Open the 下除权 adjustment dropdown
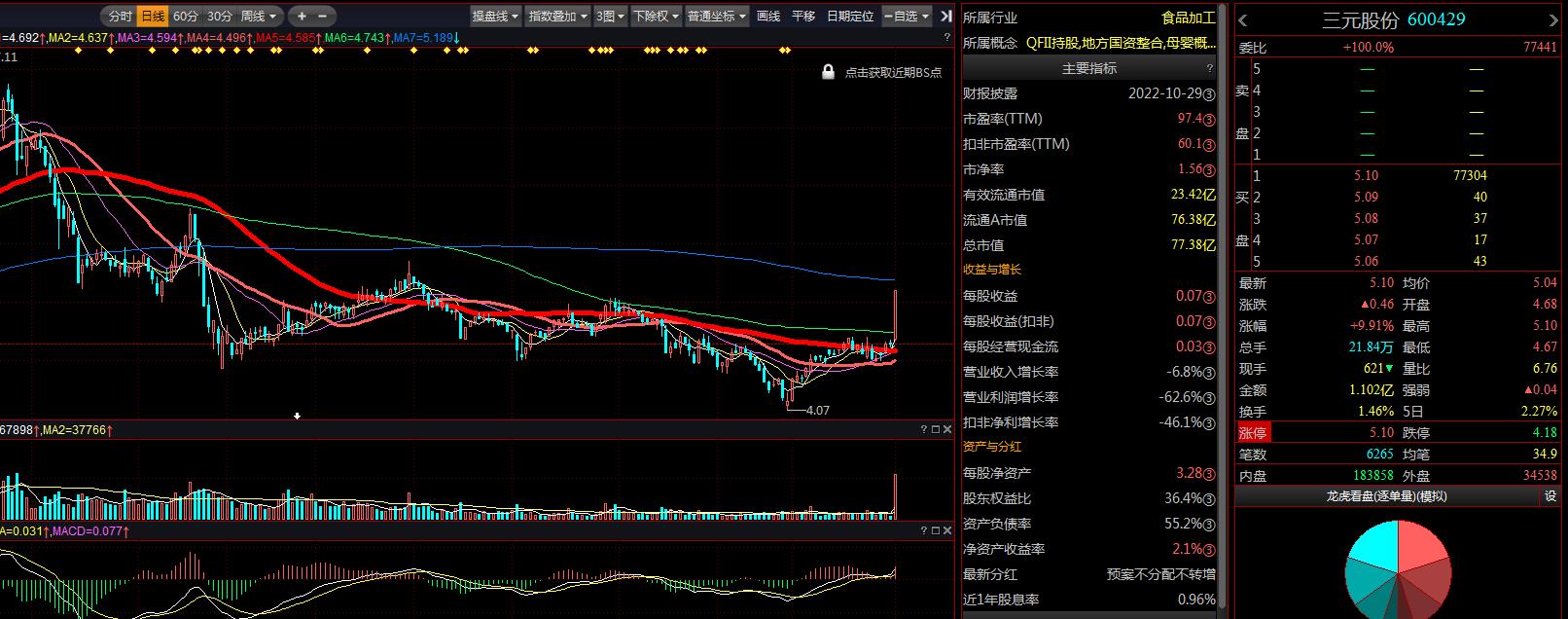 [656, 16]
